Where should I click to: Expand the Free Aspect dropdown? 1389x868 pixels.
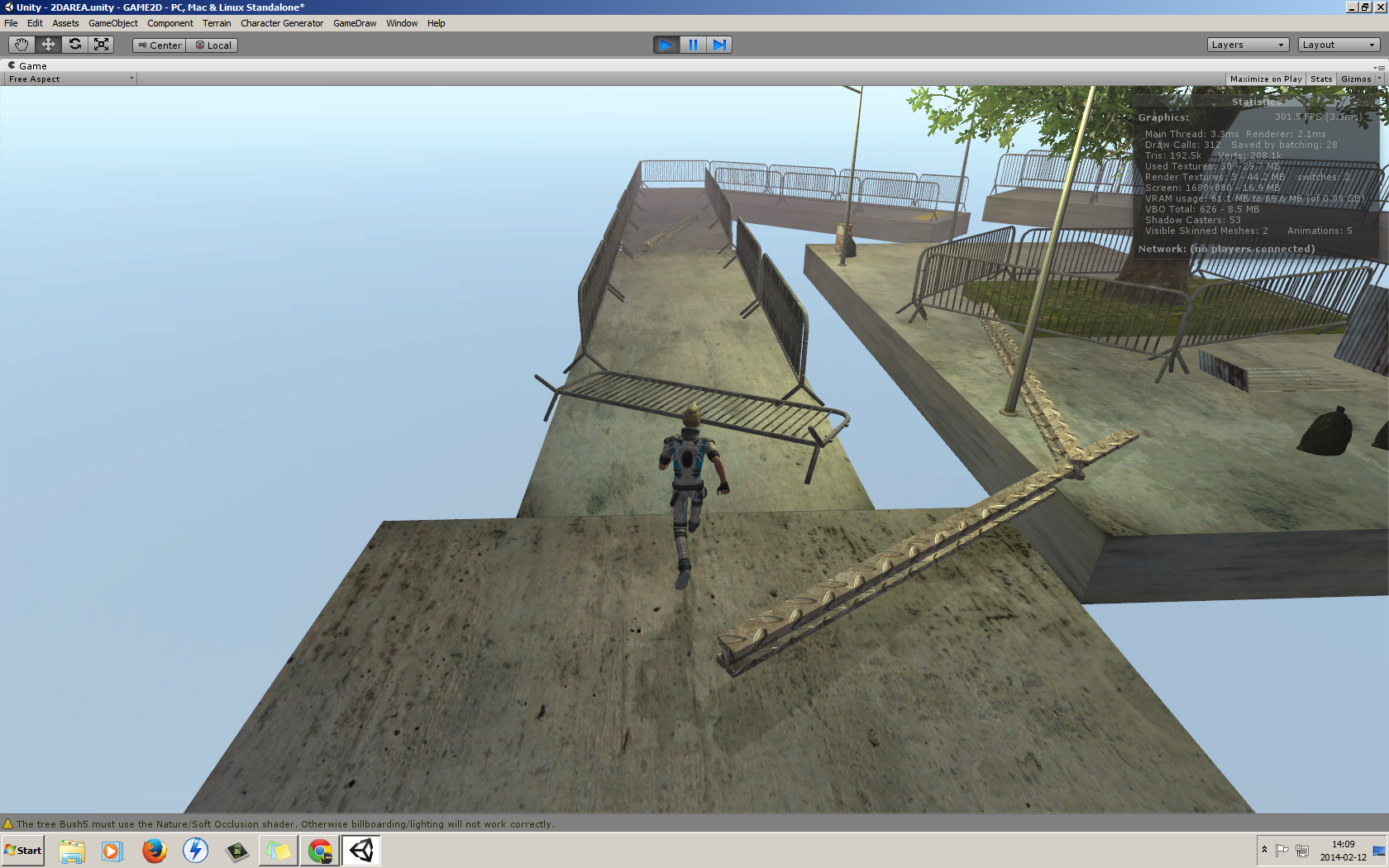coord(70,79)
